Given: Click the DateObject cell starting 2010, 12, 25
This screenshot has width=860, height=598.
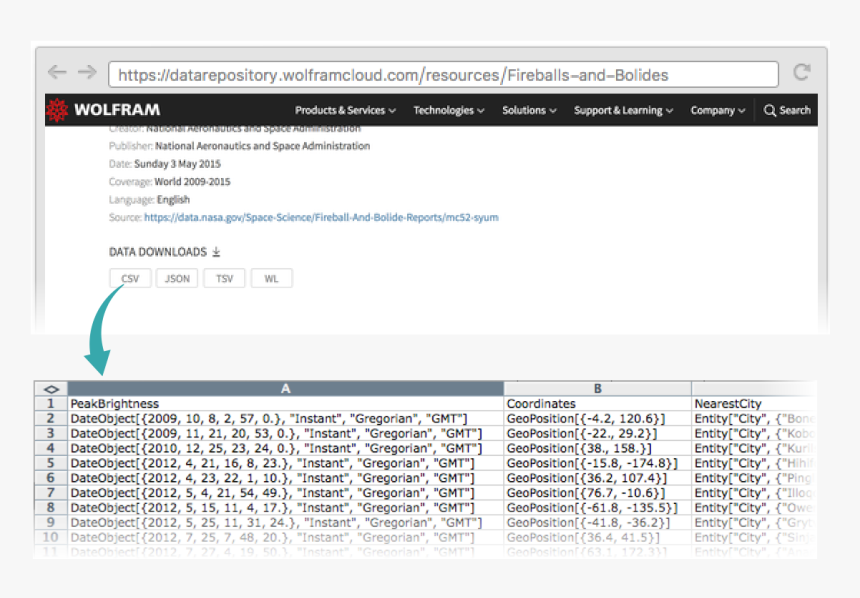Looking at the screenshot, I should pyautogui.click(x=286, y=448).
